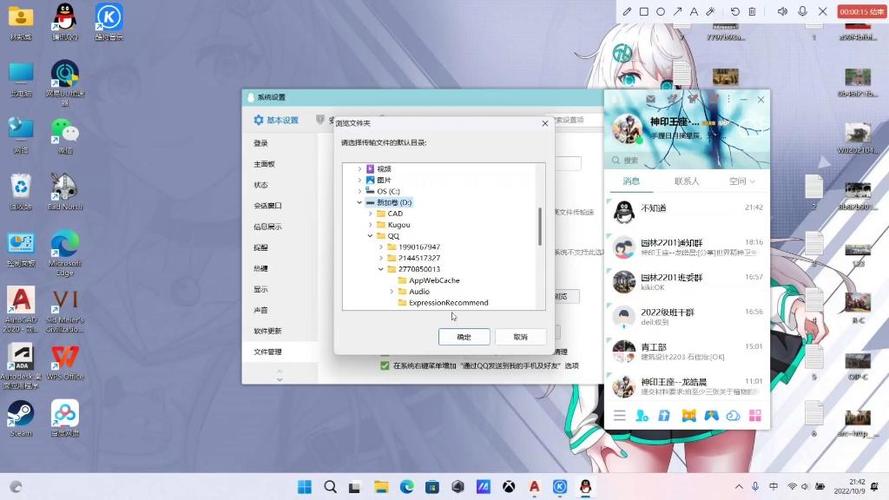The width and height of the screenshot is (889, 500).
Task: Open the cloud icon in QQ bottom bar
Action: pyautogui.click(x=733, y=416)
